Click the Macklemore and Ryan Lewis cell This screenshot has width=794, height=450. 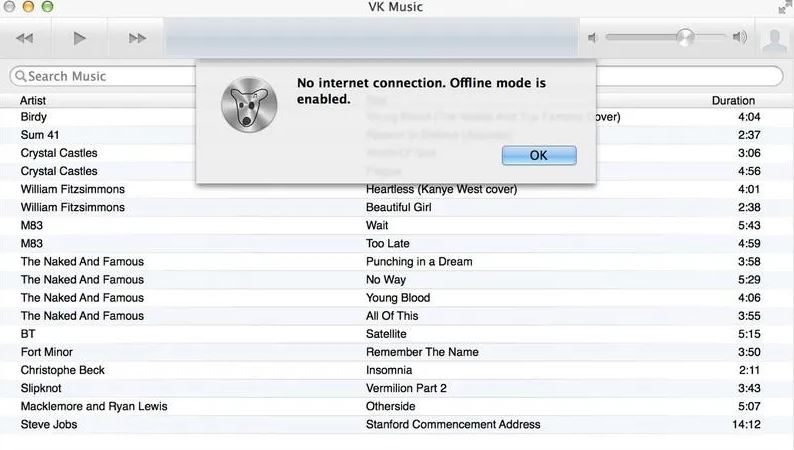click(94, 406)
